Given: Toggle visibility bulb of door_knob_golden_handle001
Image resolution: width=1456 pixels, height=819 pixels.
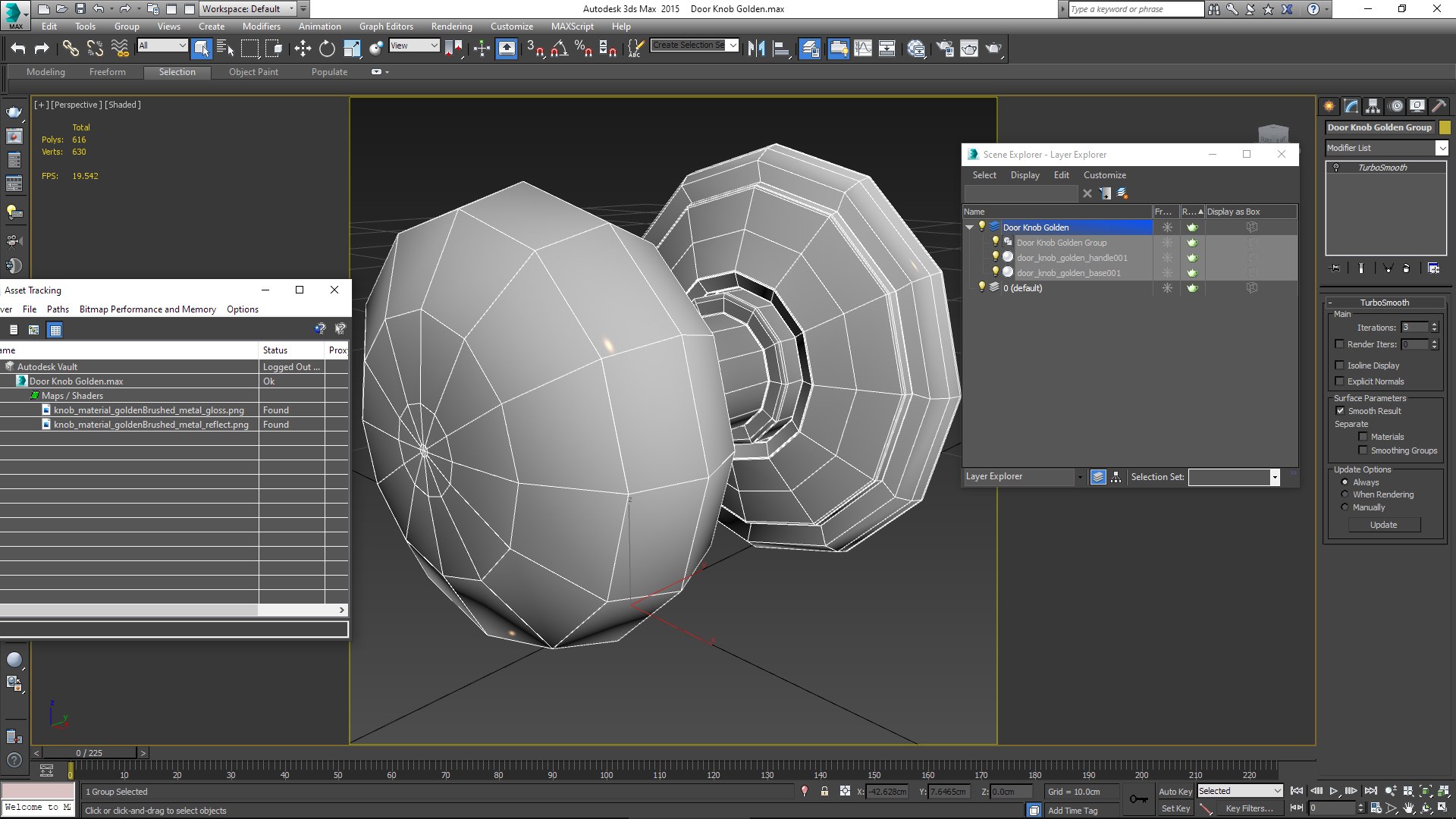Looking at the screenshot, I should coord(996,257).
